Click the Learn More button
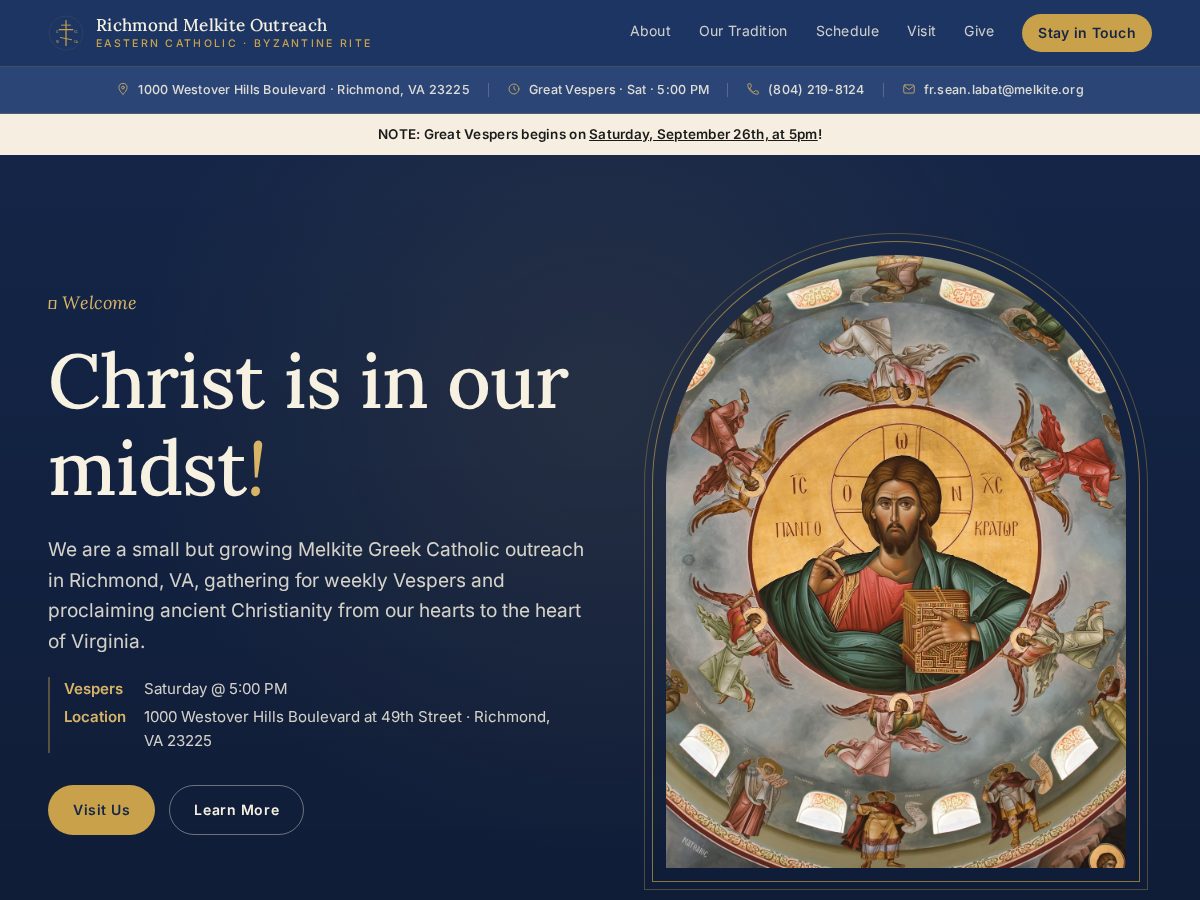1200x900 pixels. (x=236, y=810)
